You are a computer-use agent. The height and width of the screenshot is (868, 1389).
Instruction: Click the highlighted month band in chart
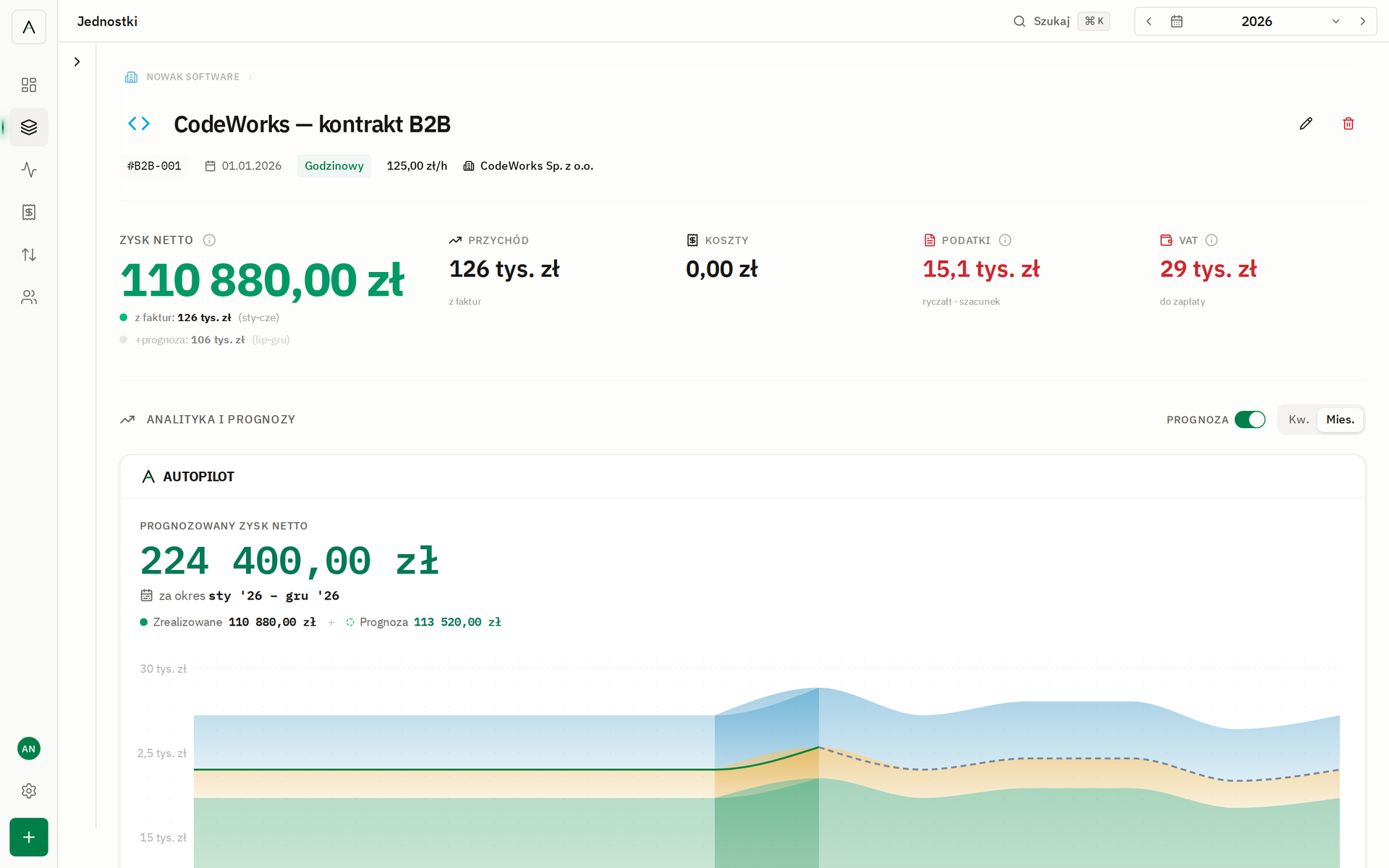click(767, 778)
